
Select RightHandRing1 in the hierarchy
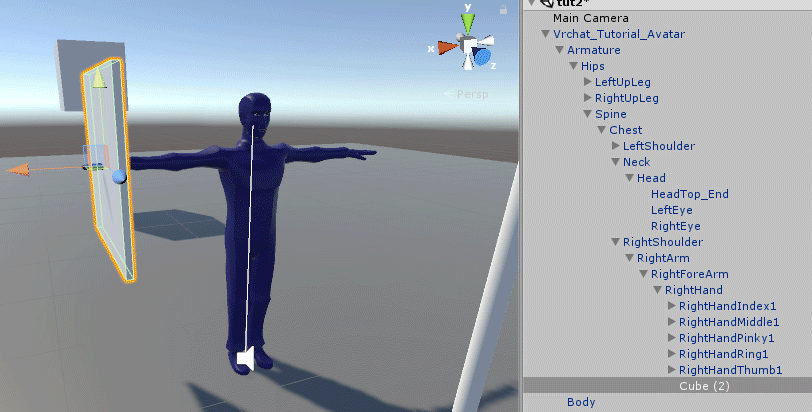(723, 354)
